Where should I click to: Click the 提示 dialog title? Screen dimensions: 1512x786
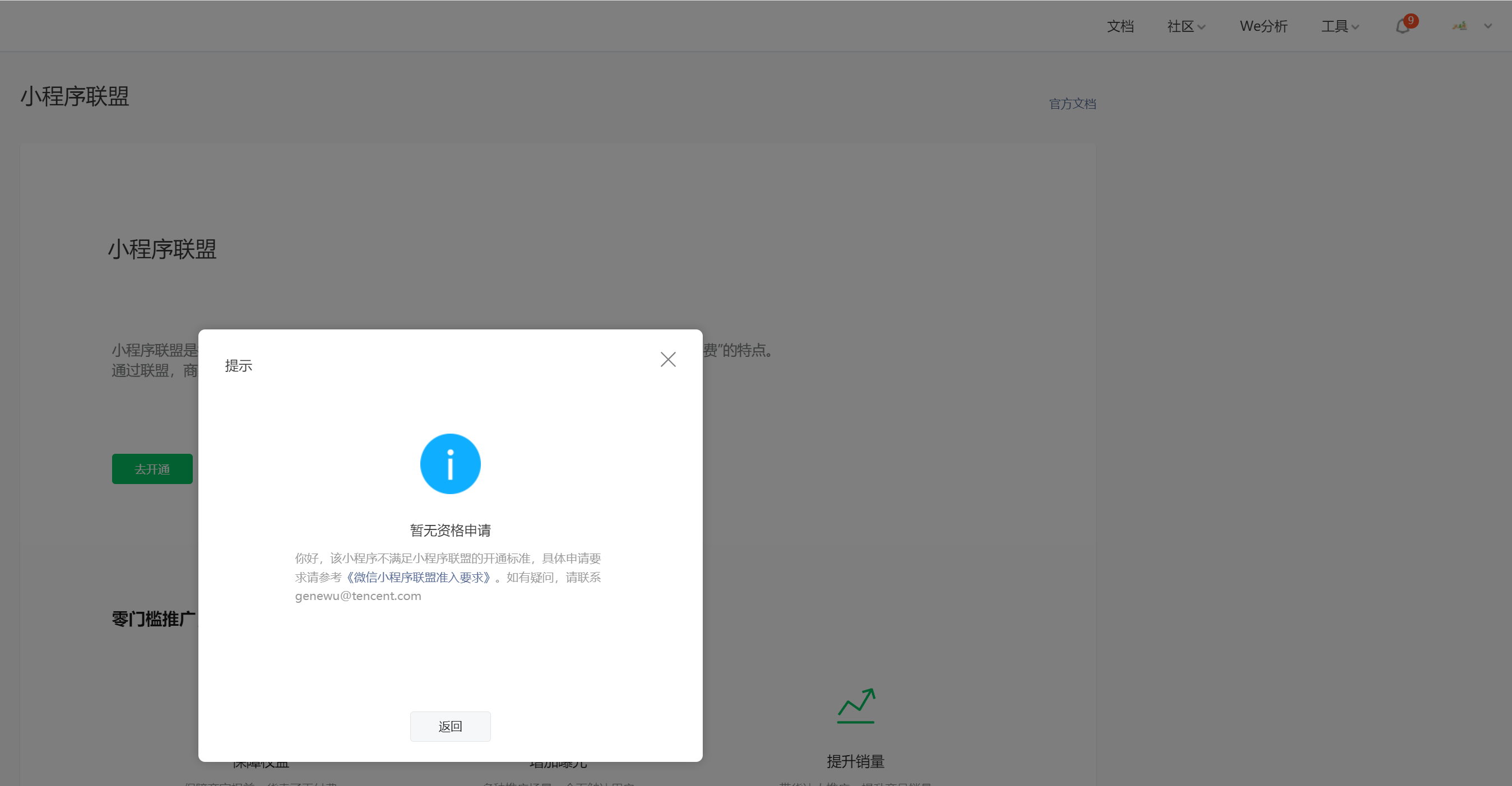(x=238, y=365)
